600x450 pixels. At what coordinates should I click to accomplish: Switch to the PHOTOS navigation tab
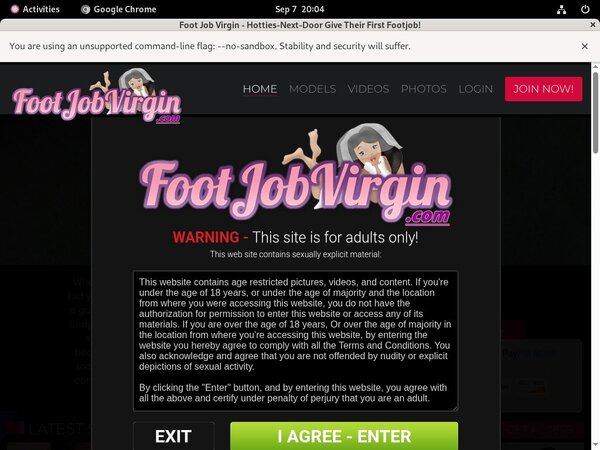pyautogui.click(x=423, y=89)
